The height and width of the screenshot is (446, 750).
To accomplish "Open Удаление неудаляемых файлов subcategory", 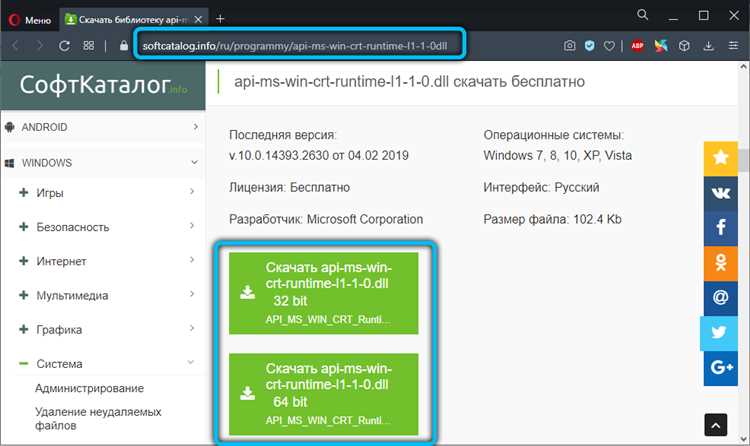I will [x=98, y=418].
